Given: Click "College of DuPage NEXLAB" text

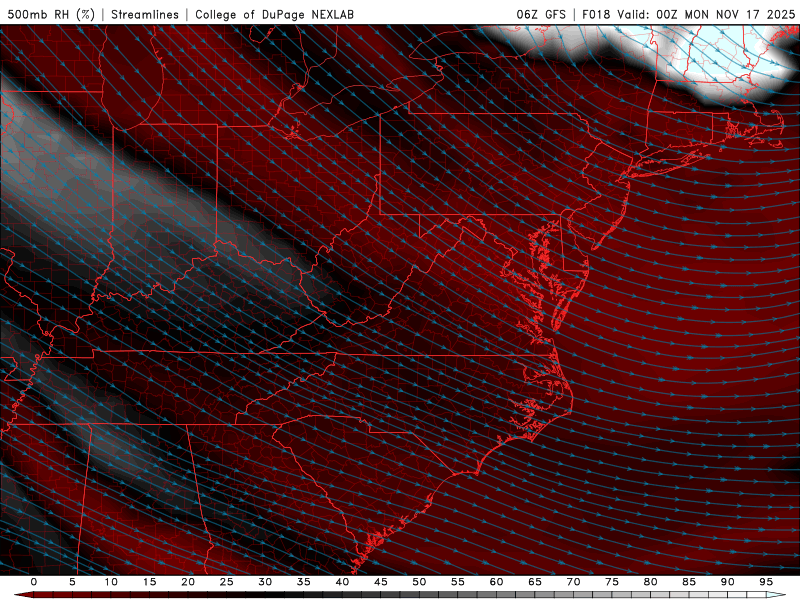Looking at the screenshot, I should pos(274,14).
